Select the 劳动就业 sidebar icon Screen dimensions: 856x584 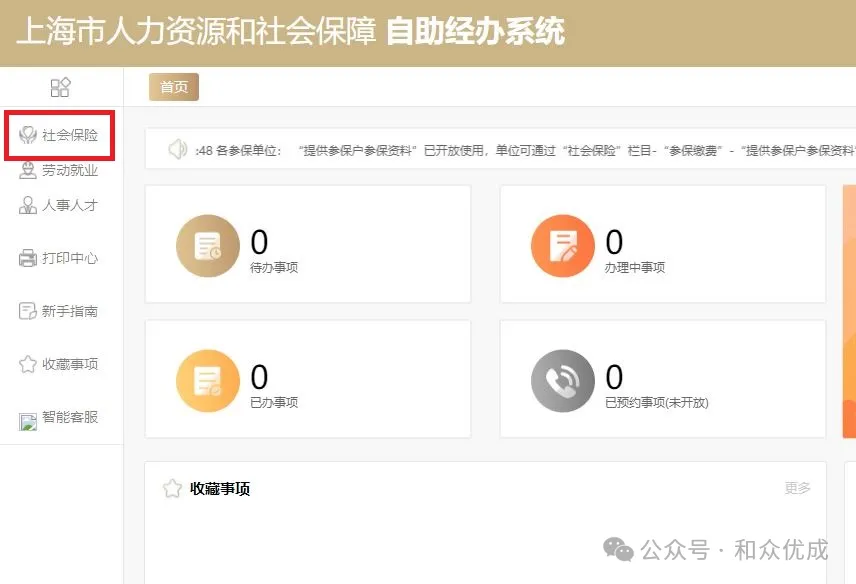60,170
